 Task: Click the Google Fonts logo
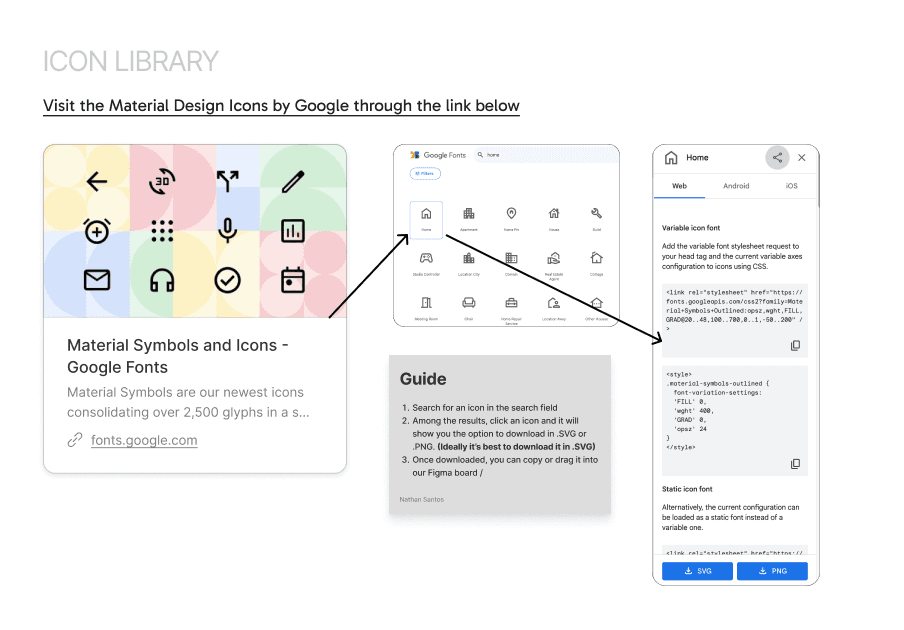click(x=438, y=155)
